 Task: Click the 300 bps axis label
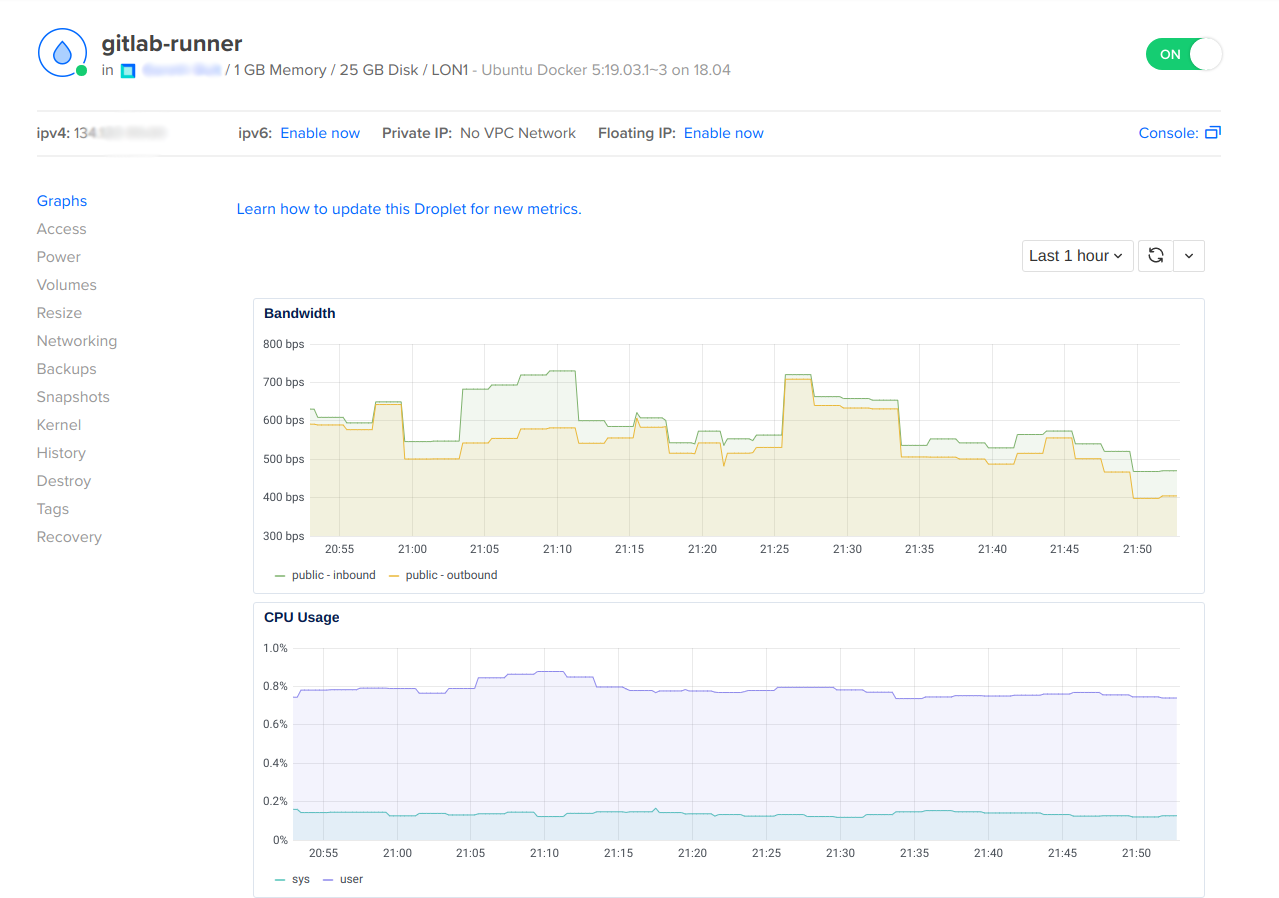(284, 536)
